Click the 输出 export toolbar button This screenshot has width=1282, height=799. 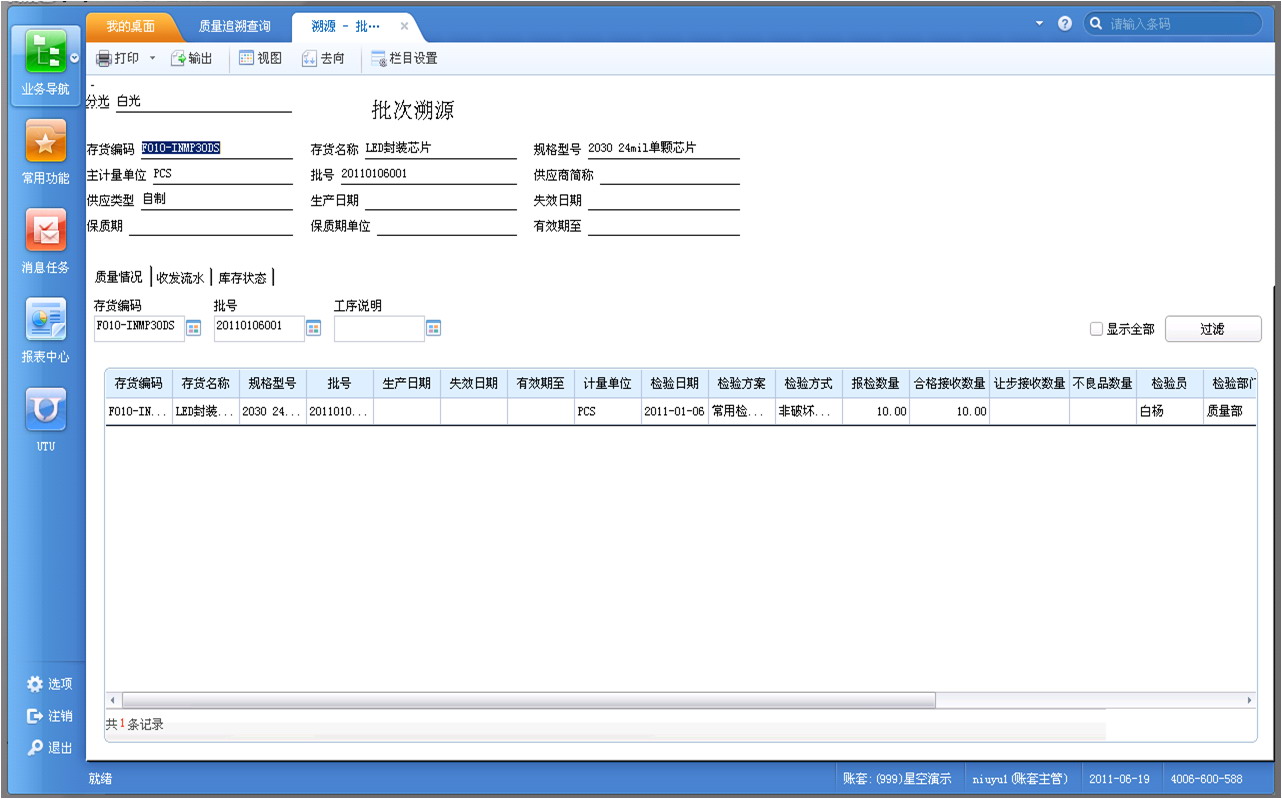tap(192, 59)
